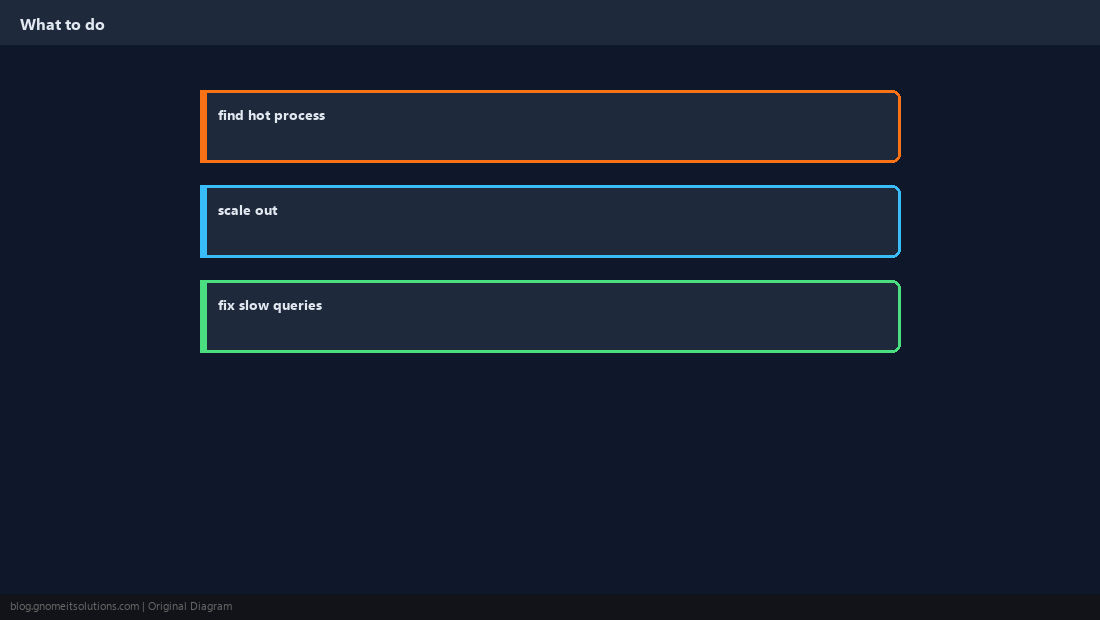Screen dimensions: 1100x620
Task: Click the "scale out" label text
Action: point(247,210)
